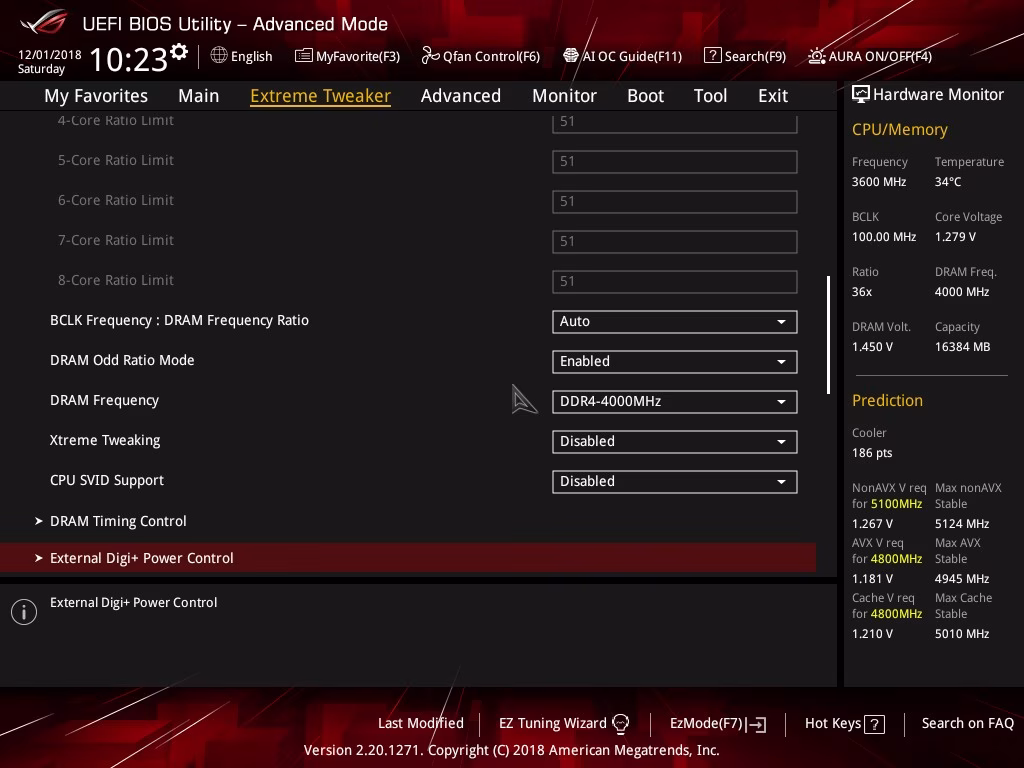This screenshot has height=768, width=1024.
Task: Click the settings list scrollbar
Action: click(828, 335)
